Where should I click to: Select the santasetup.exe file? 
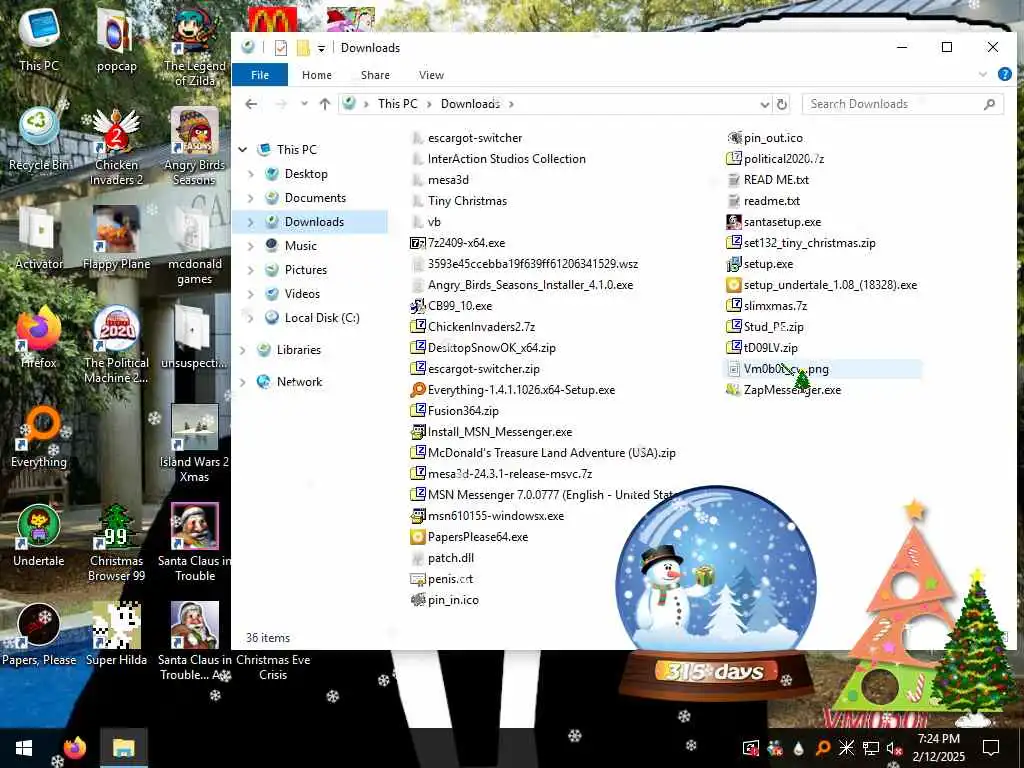click(774, 222)
